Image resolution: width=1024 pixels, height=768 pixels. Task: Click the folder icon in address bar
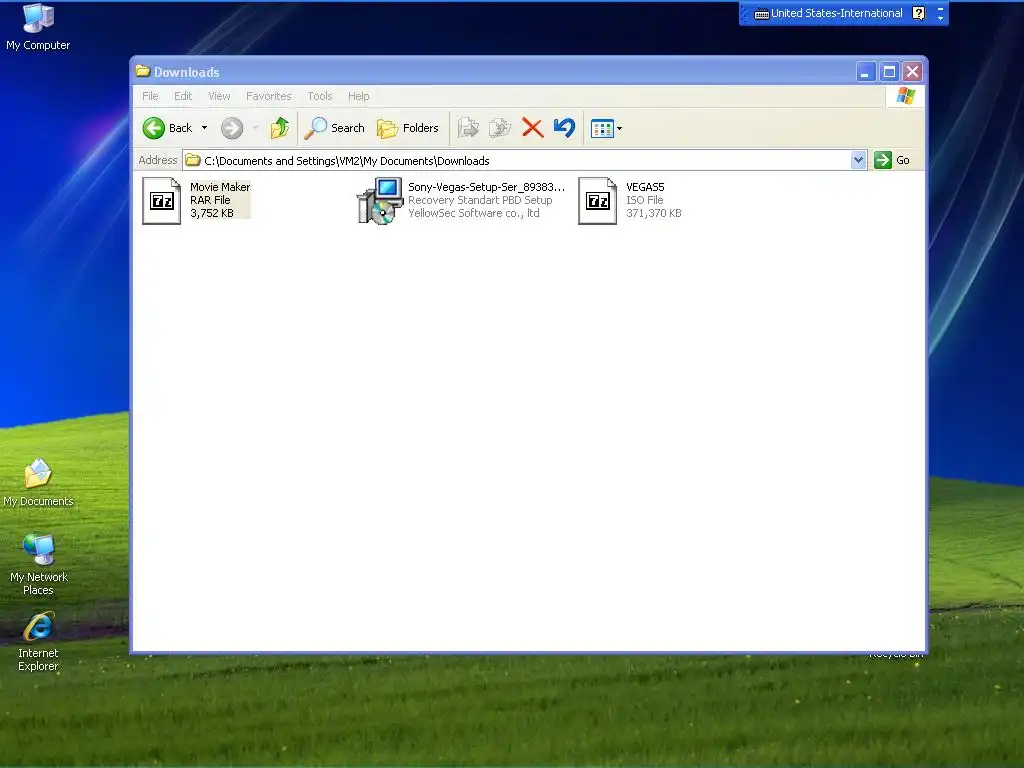pyautogui.click(x=193, y=160)
